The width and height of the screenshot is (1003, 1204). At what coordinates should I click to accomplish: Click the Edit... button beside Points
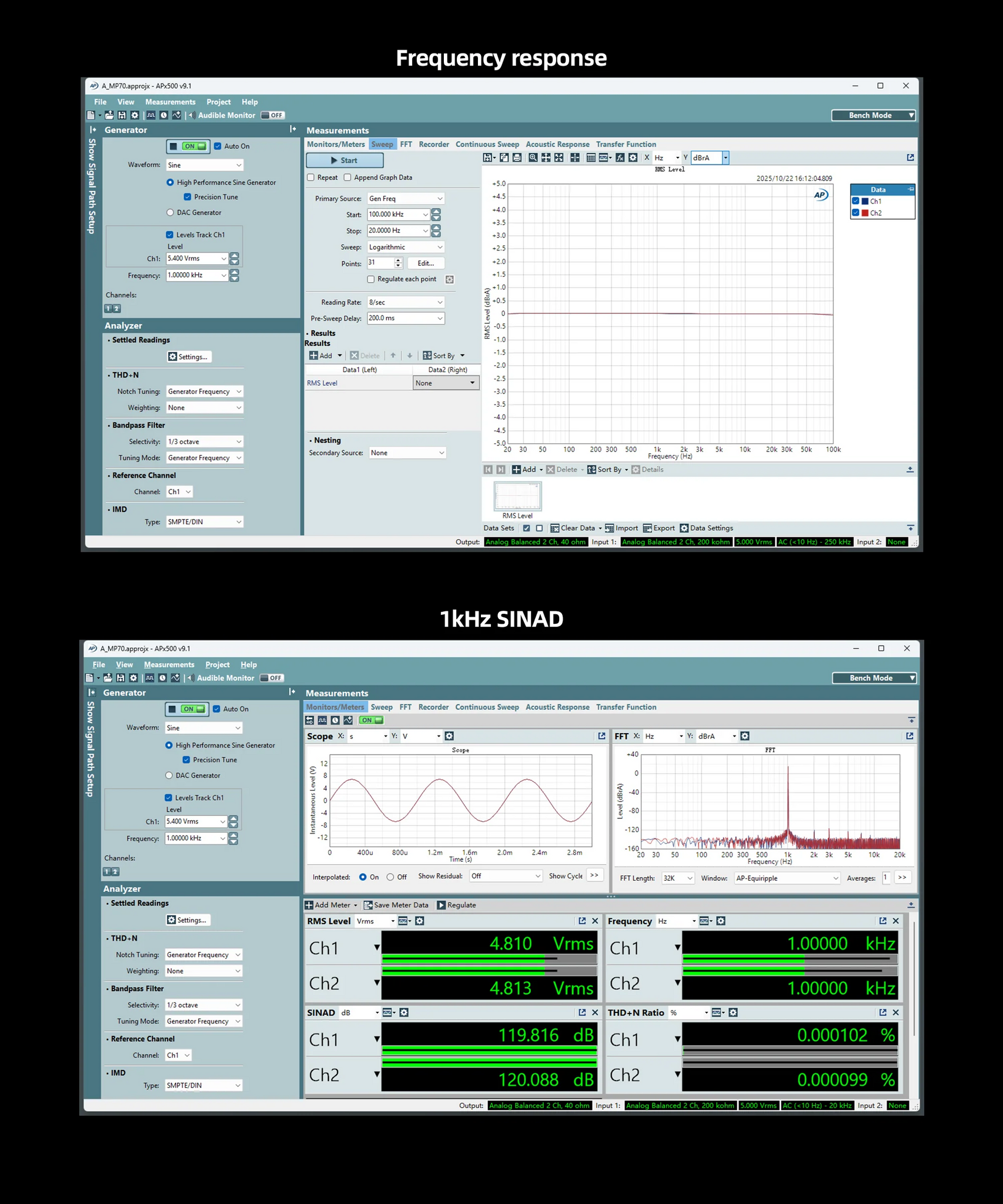(426, 263)
